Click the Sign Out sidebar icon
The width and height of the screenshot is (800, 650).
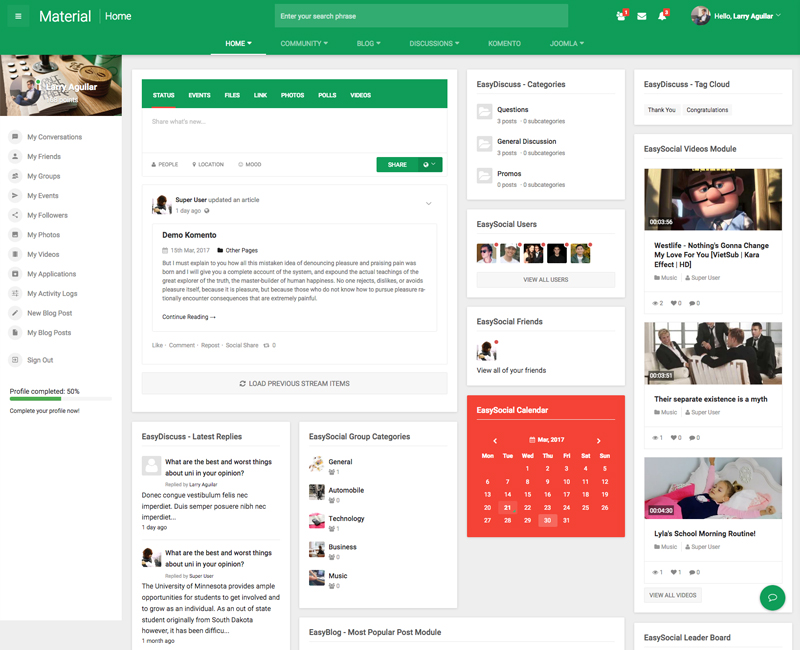15,360
